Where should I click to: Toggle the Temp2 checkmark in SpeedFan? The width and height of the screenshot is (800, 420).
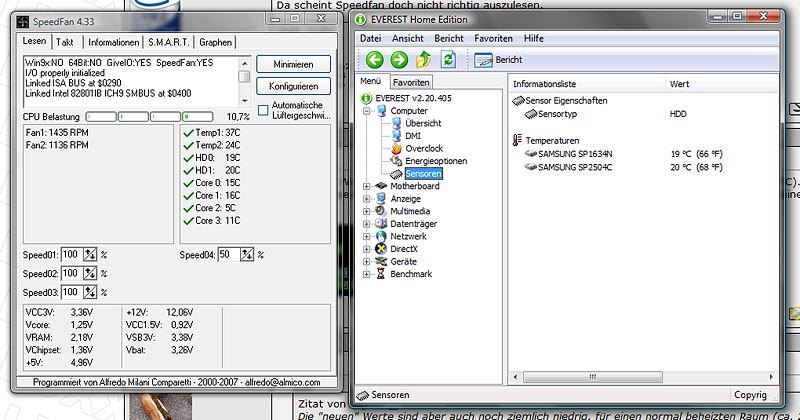coord(188,145)
